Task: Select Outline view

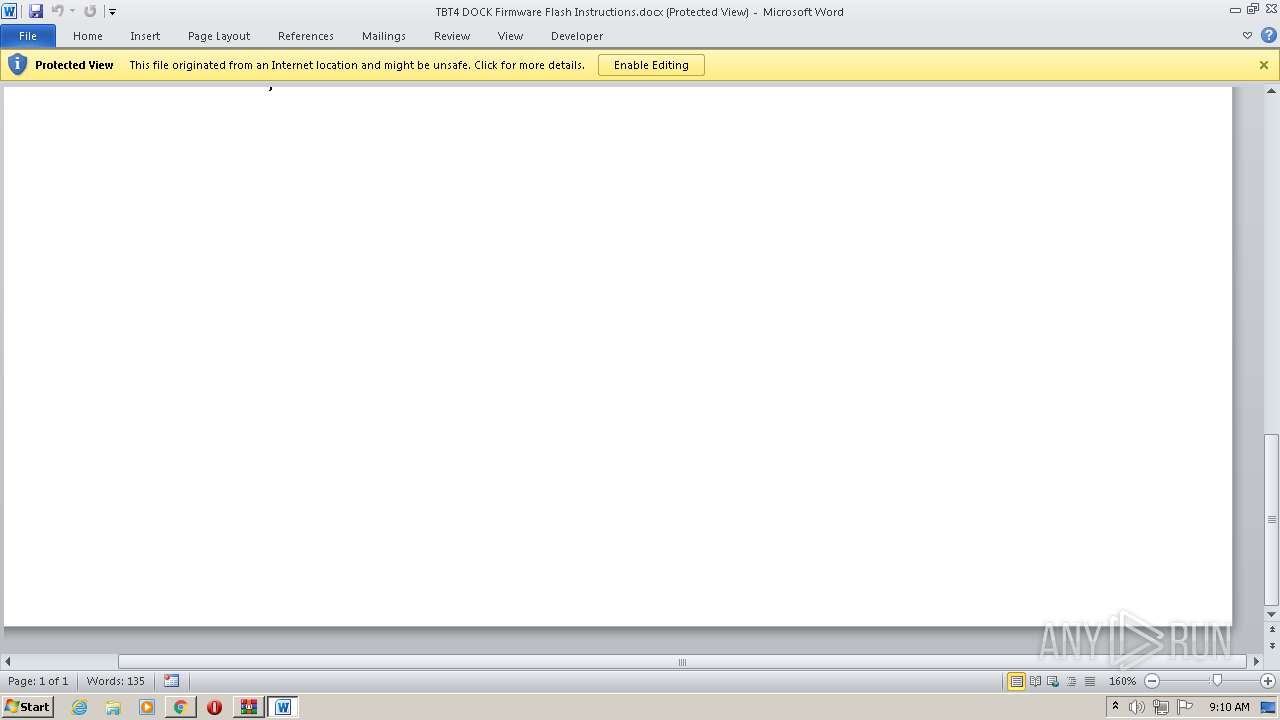Action: click(1071, 681)
